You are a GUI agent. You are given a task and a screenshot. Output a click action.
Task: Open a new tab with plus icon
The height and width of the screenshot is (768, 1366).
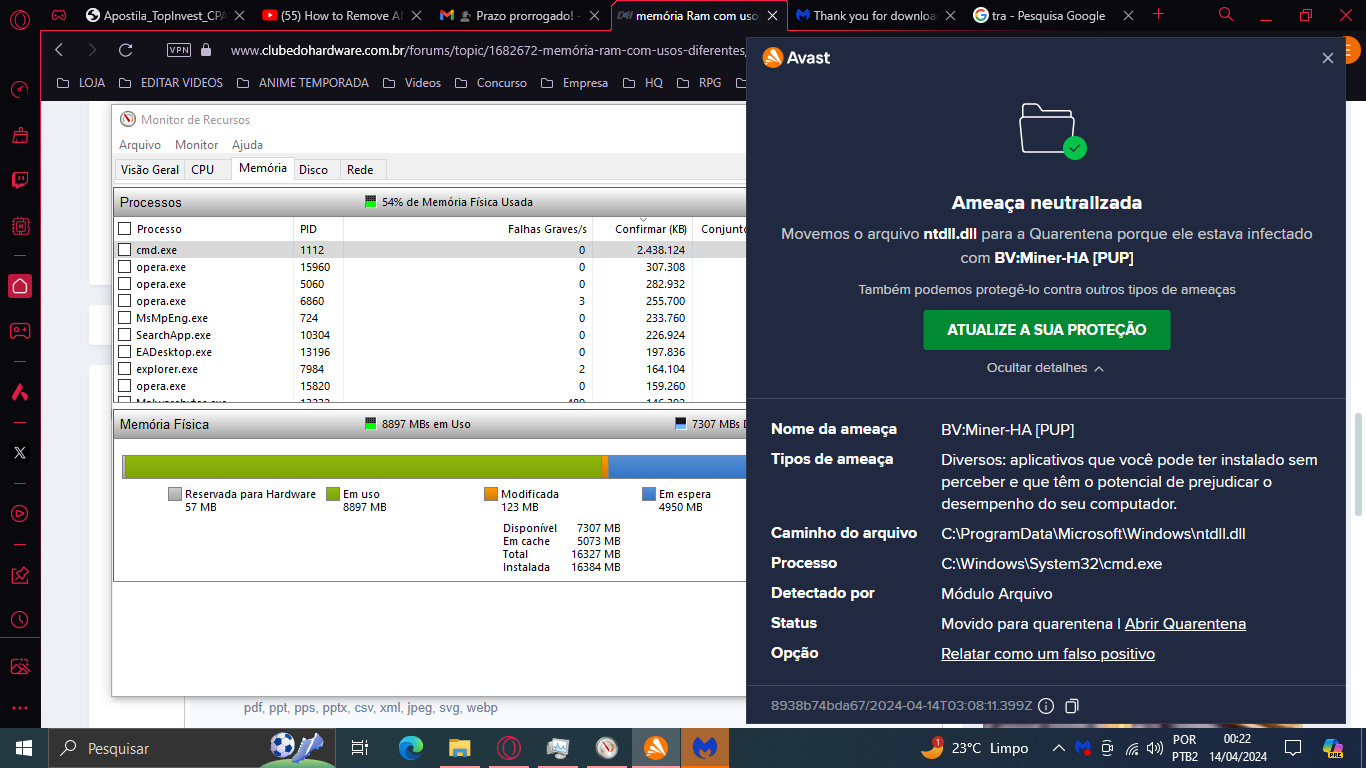point(1159,14)
